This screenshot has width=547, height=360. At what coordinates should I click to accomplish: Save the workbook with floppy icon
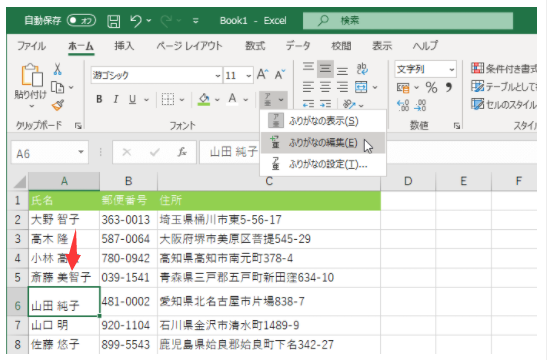(x=113, y=21)
